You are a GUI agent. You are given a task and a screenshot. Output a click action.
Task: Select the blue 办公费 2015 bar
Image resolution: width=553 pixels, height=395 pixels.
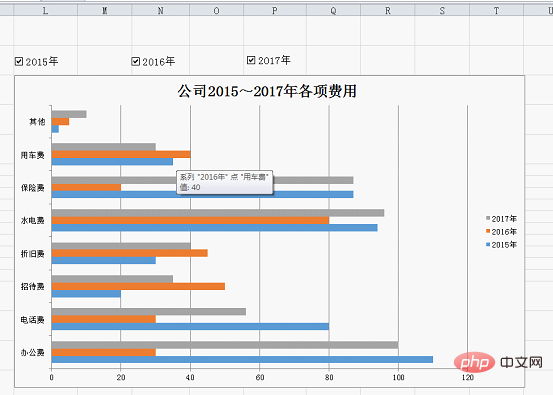point(242,359)
